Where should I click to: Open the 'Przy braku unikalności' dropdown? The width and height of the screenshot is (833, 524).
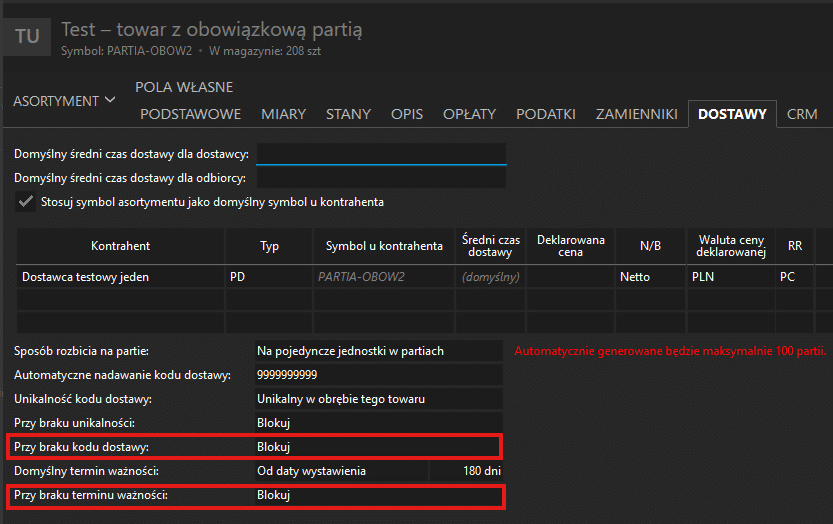click(378, 422)
